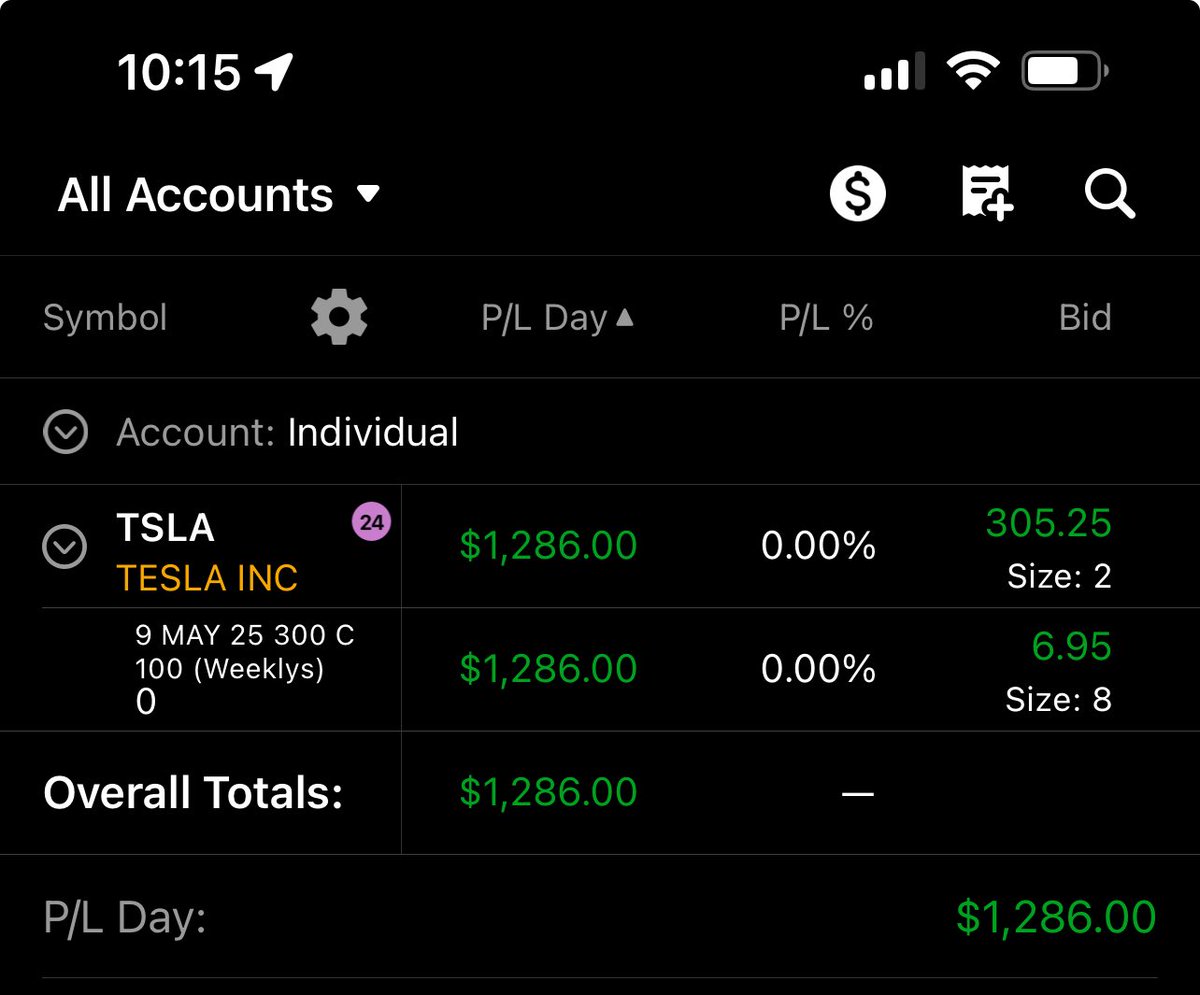Collapse the Account: Individual group

[66, 432]
